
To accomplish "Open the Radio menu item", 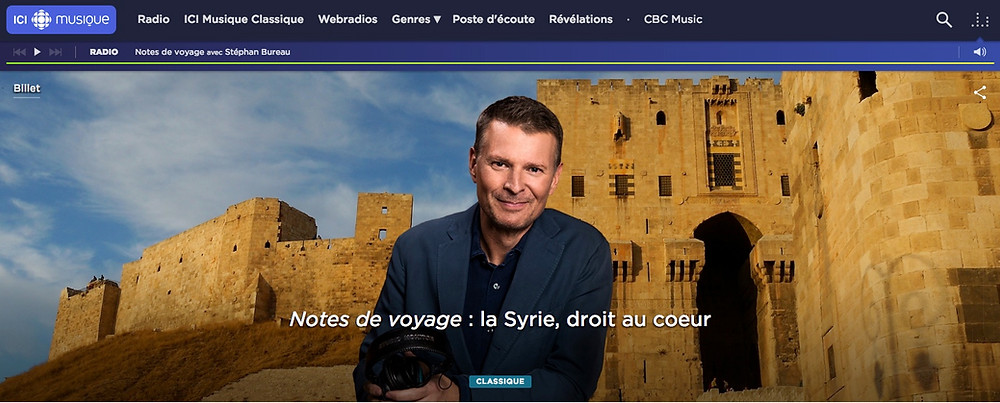I will pyautogui.click(x=154, y=19).
